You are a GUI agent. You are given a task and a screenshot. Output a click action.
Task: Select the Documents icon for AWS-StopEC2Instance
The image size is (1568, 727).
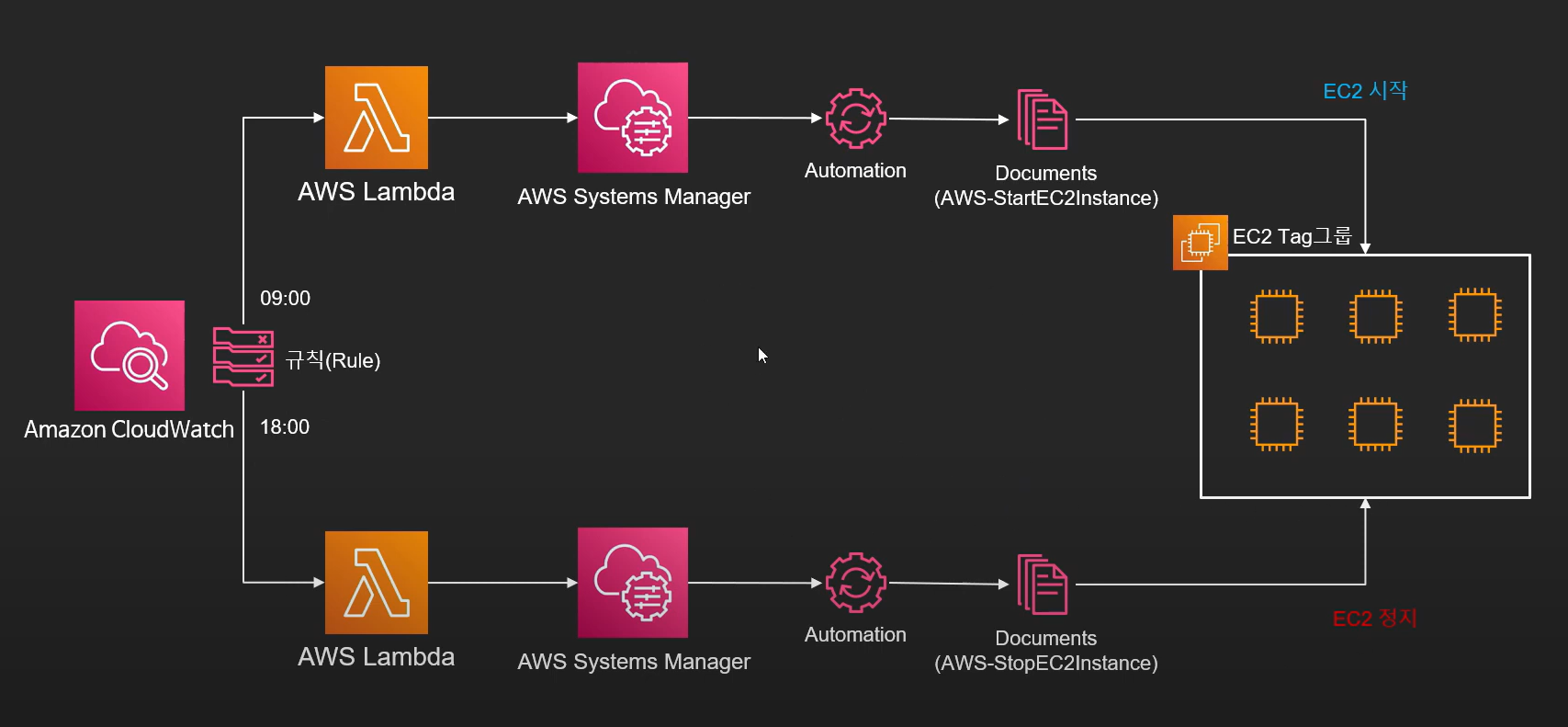[1043, 585]
